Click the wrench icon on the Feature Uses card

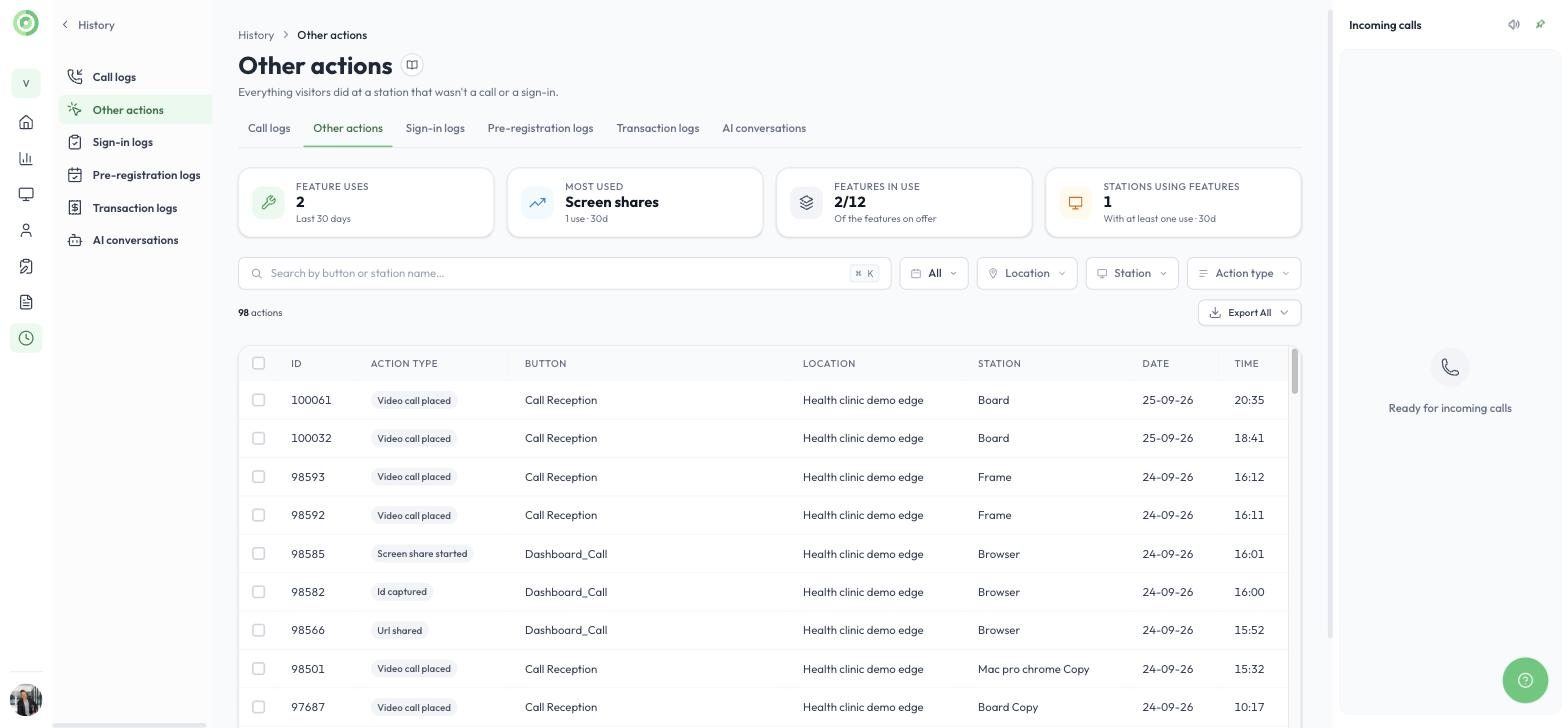click(268, 202)
